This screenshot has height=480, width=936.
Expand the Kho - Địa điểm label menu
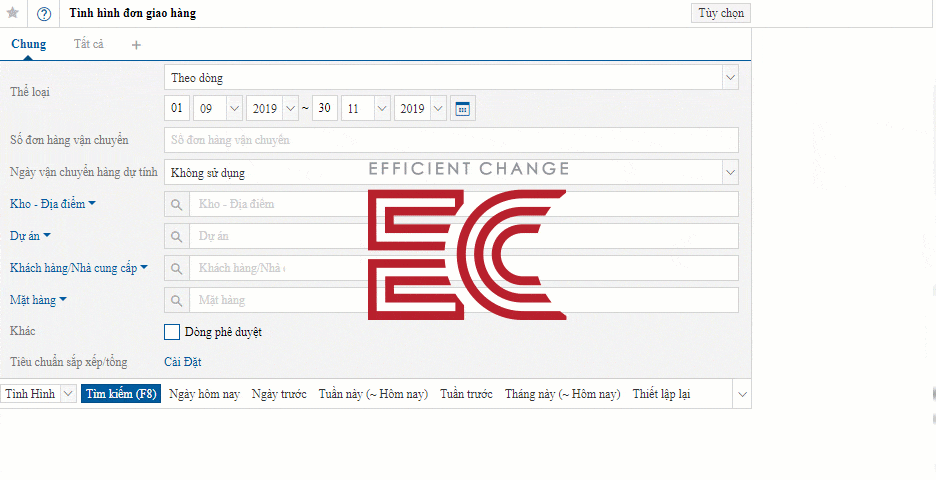[92, 204]
